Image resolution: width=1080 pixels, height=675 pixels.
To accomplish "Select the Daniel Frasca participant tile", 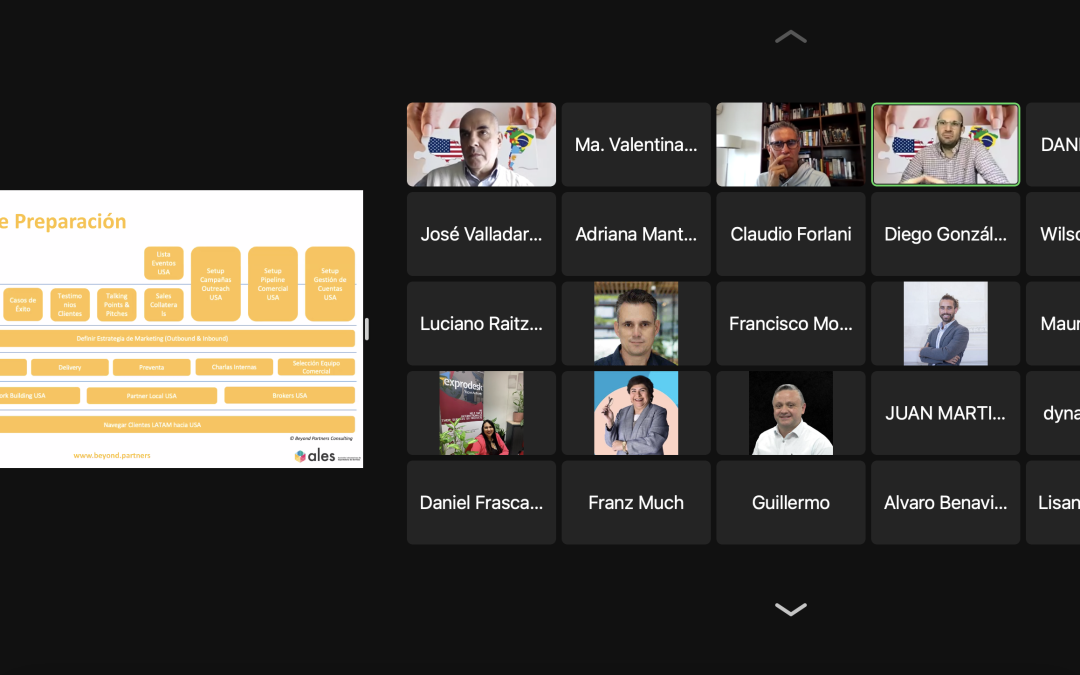I will click(x=481, y=503).
